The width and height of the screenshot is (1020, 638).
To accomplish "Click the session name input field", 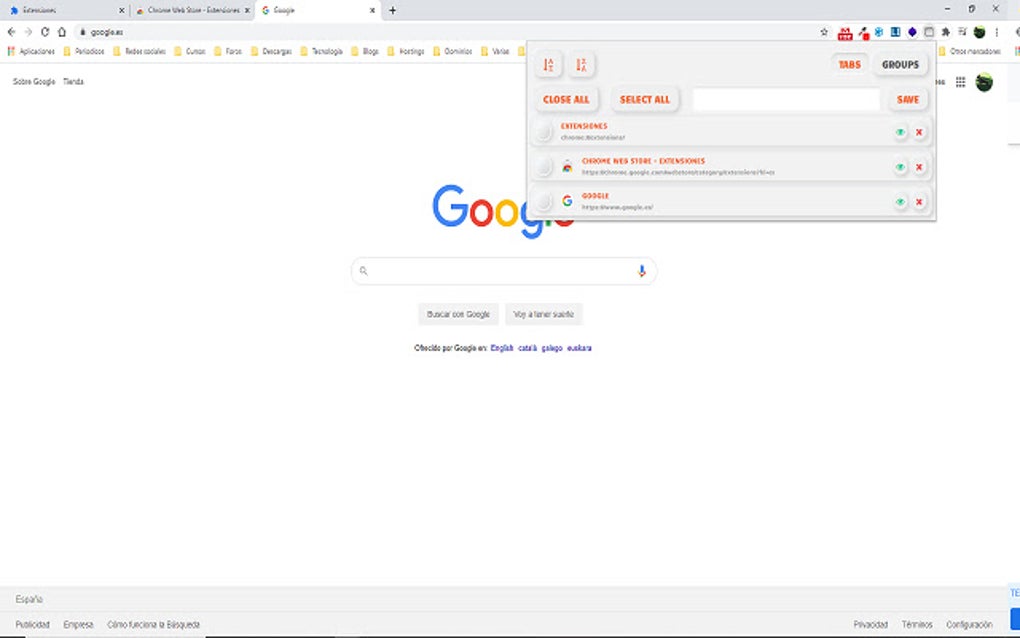I will tap(785, 99).
